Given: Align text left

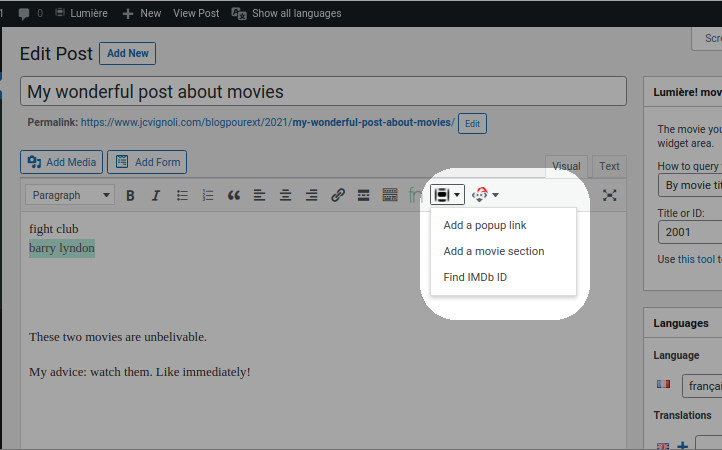Looking at the screenshot, I should tap(260, 195).
